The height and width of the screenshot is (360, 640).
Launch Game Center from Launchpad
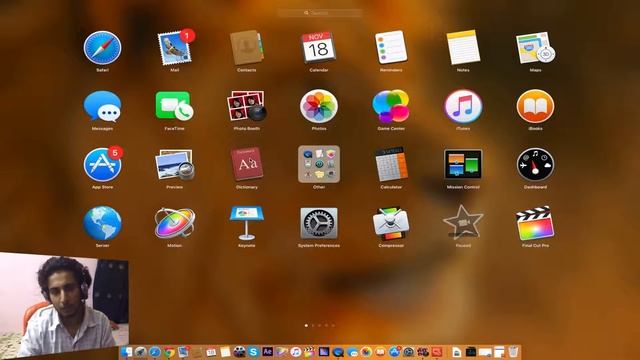(391, 106)
